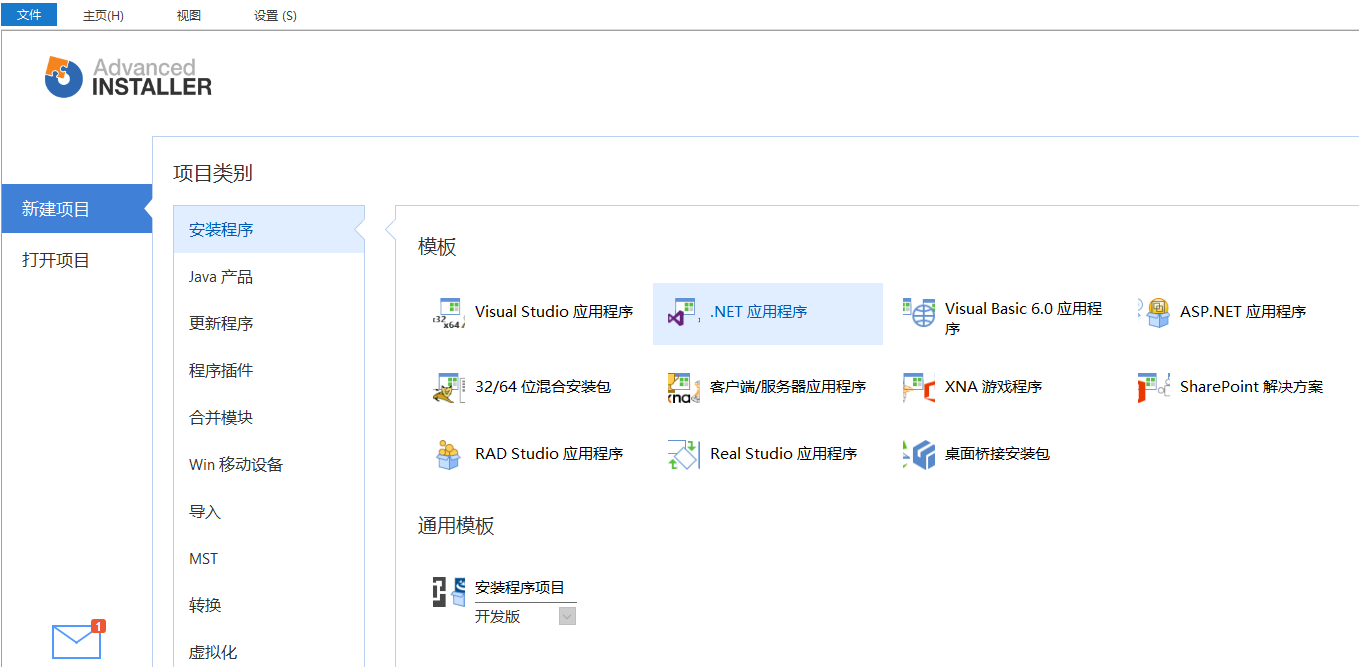Choose the 程序插件 project category

point(268,370)
